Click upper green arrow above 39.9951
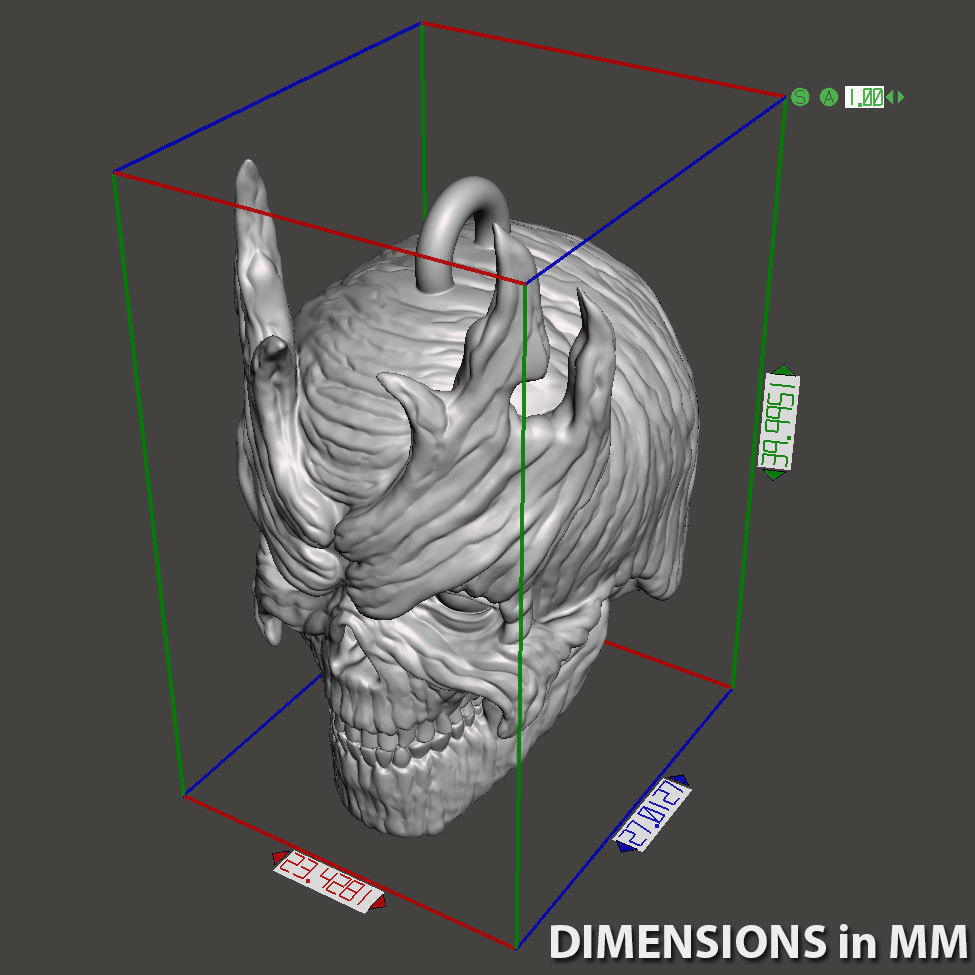This screenshot has height=975, width=975. (783, 370)
